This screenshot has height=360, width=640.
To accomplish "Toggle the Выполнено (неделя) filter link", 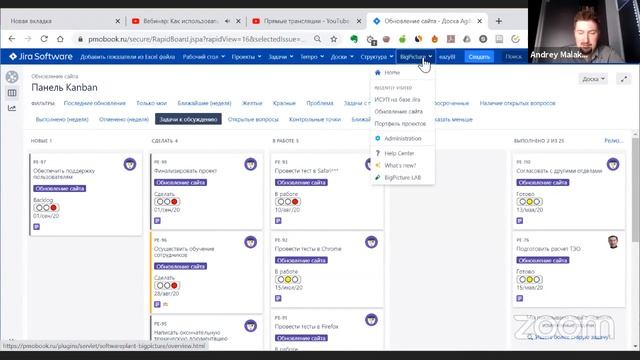I will coord(62,120).
